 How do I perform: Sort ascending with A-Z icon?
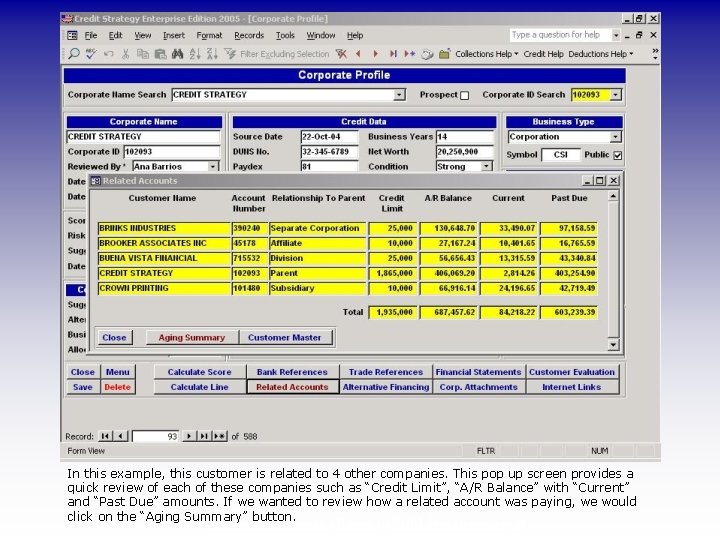pyautogui.click(x=195, y=54)
